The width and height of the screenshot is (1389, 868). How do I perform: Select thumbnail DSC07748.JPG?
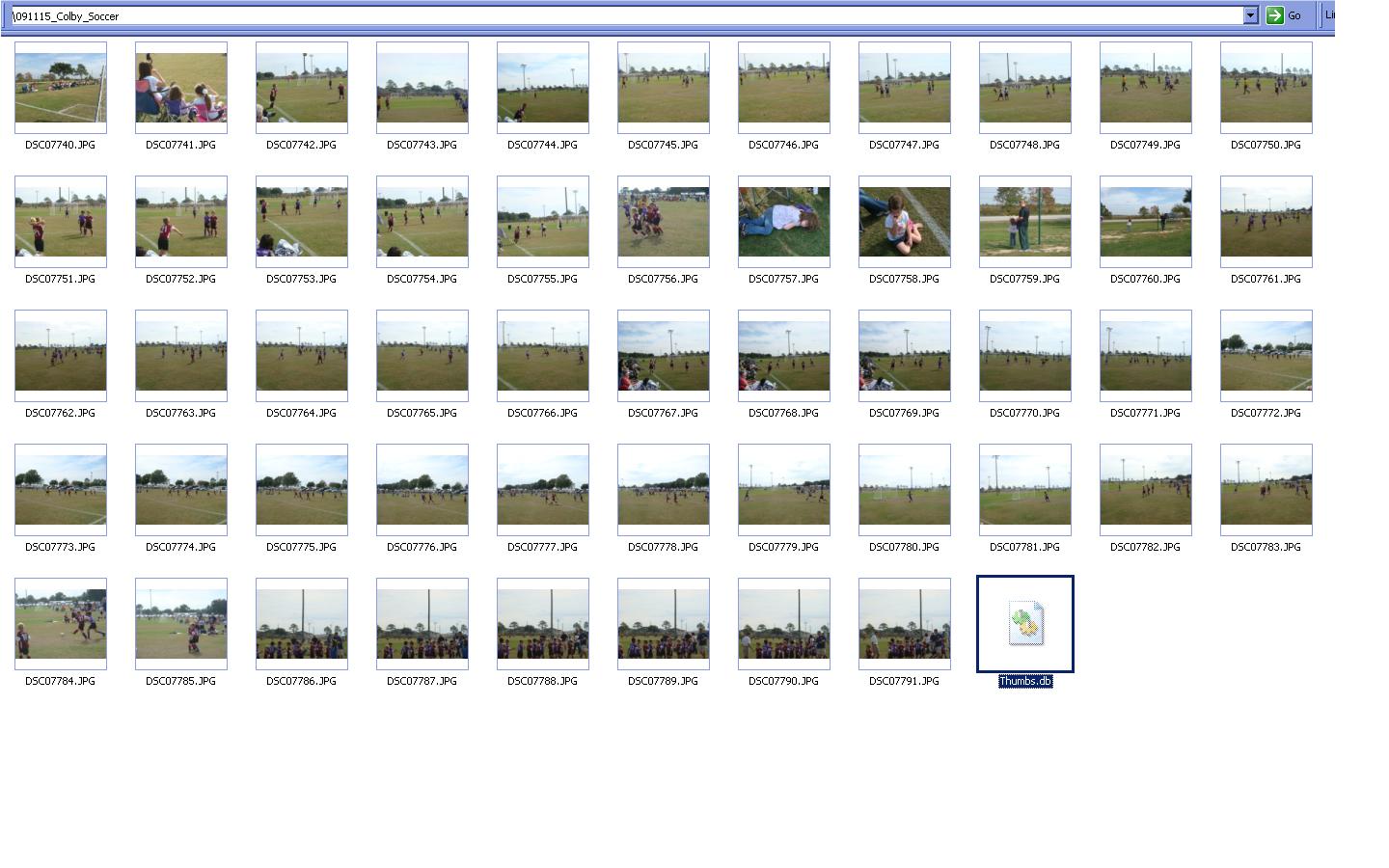click(x=1025, y=88)
